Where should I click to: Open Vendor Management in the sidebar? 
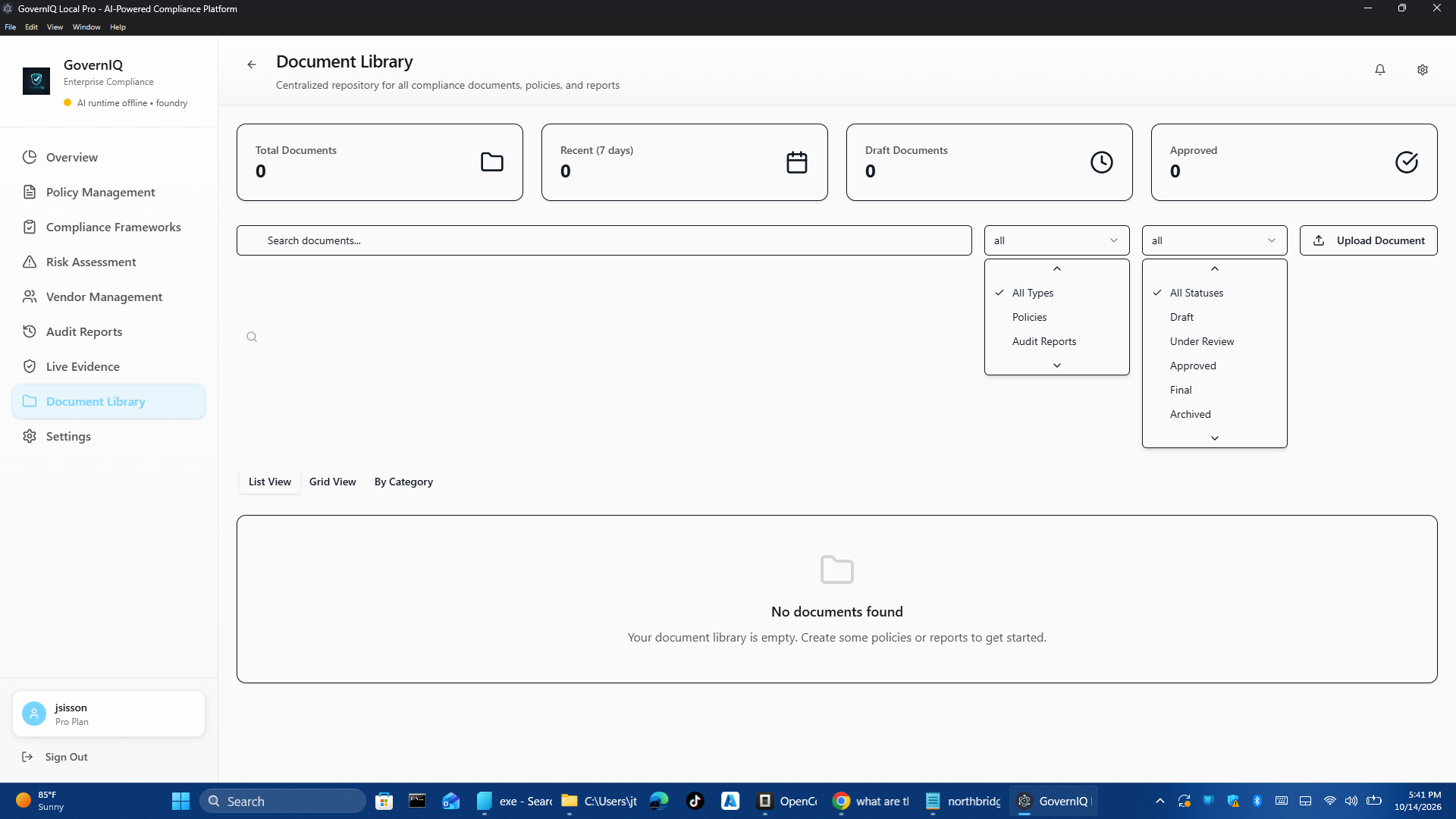(x=108, y=297)
